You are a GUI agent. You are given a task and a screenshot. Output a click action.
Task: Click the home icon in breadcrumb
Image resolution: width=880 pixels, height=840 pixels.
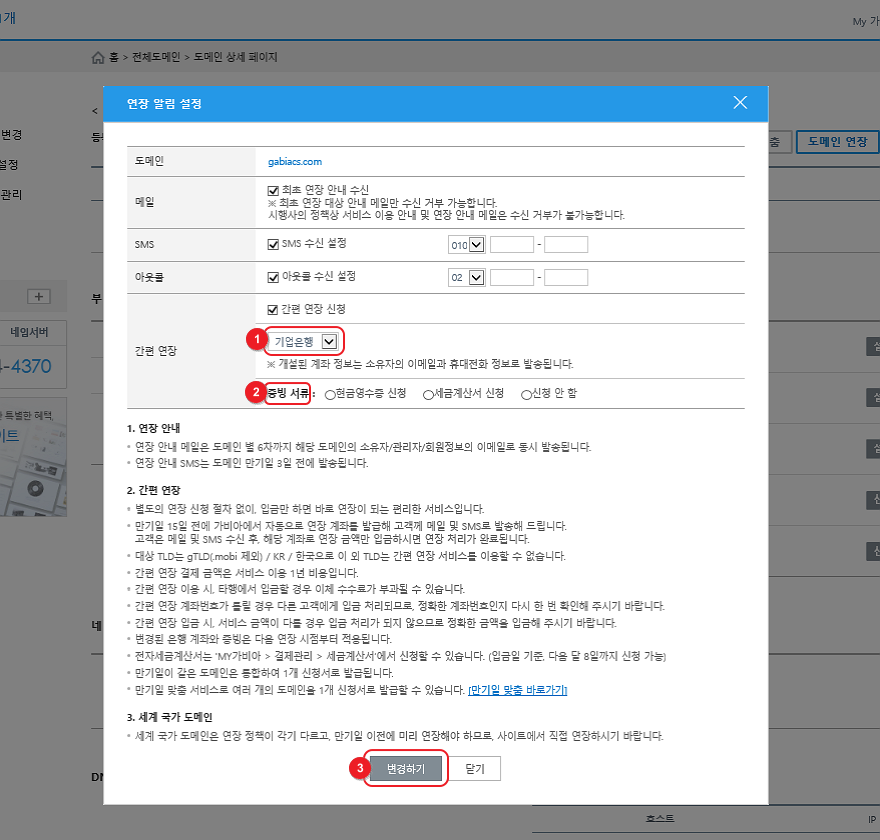click(98, 57)
